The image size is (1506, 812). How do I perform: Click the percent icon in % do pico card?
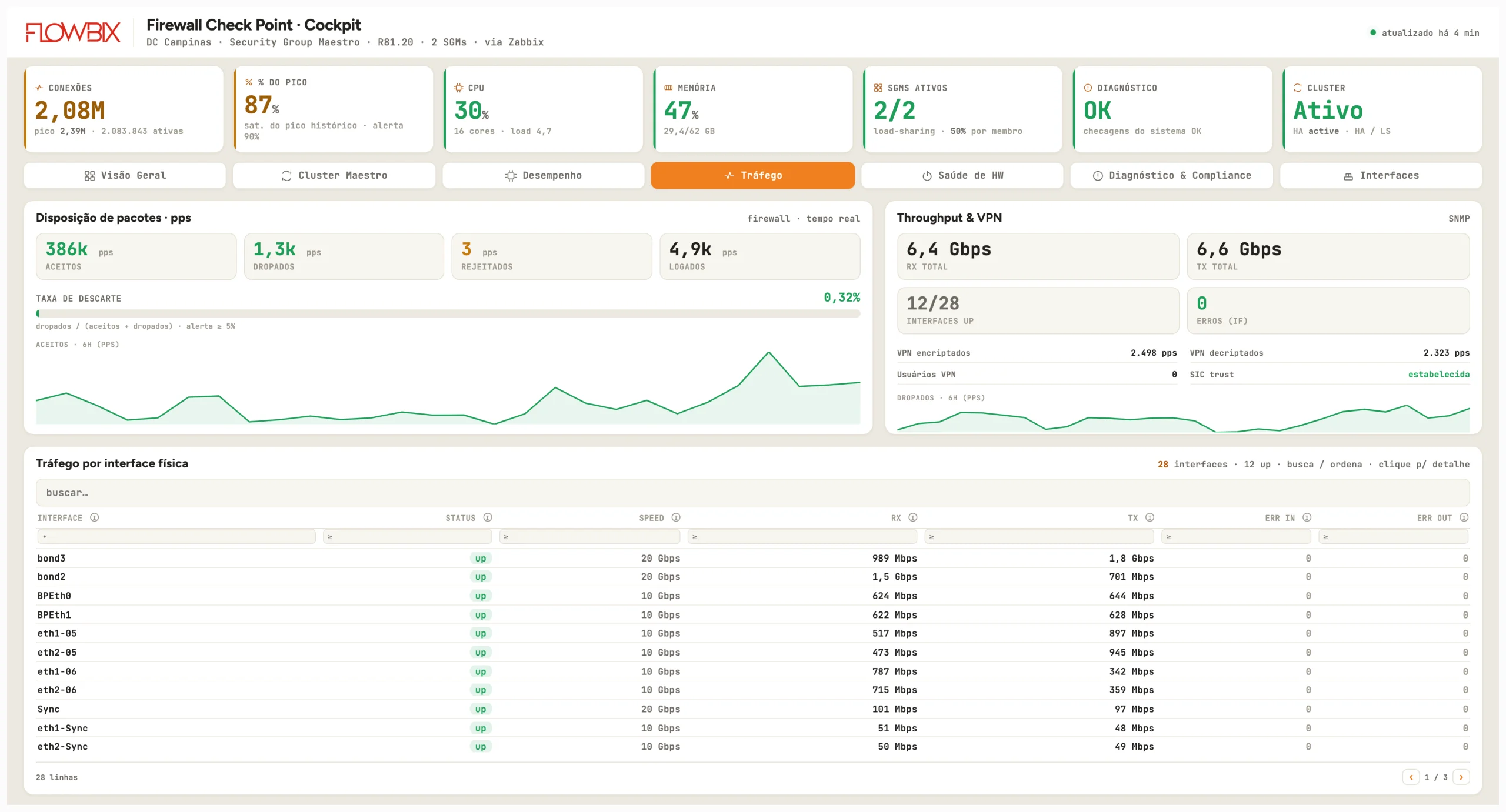249,82
